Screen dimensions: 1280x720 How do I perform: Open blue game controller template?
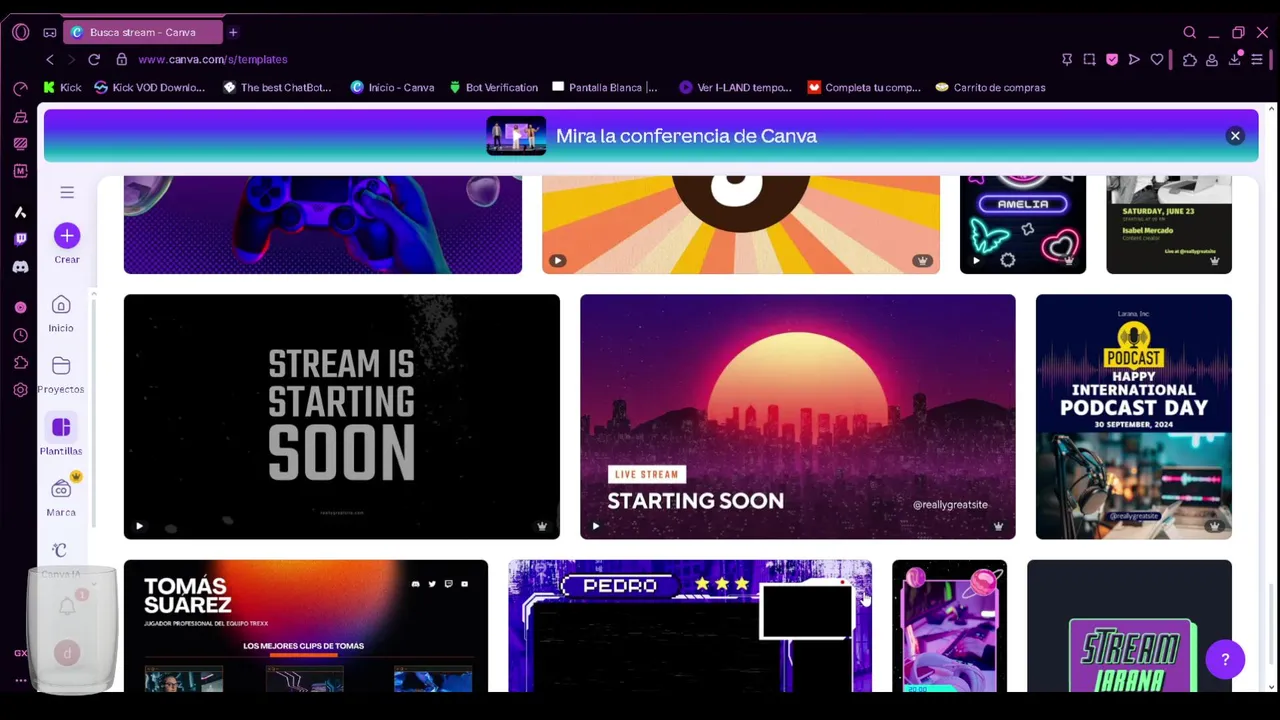[323, 225]
